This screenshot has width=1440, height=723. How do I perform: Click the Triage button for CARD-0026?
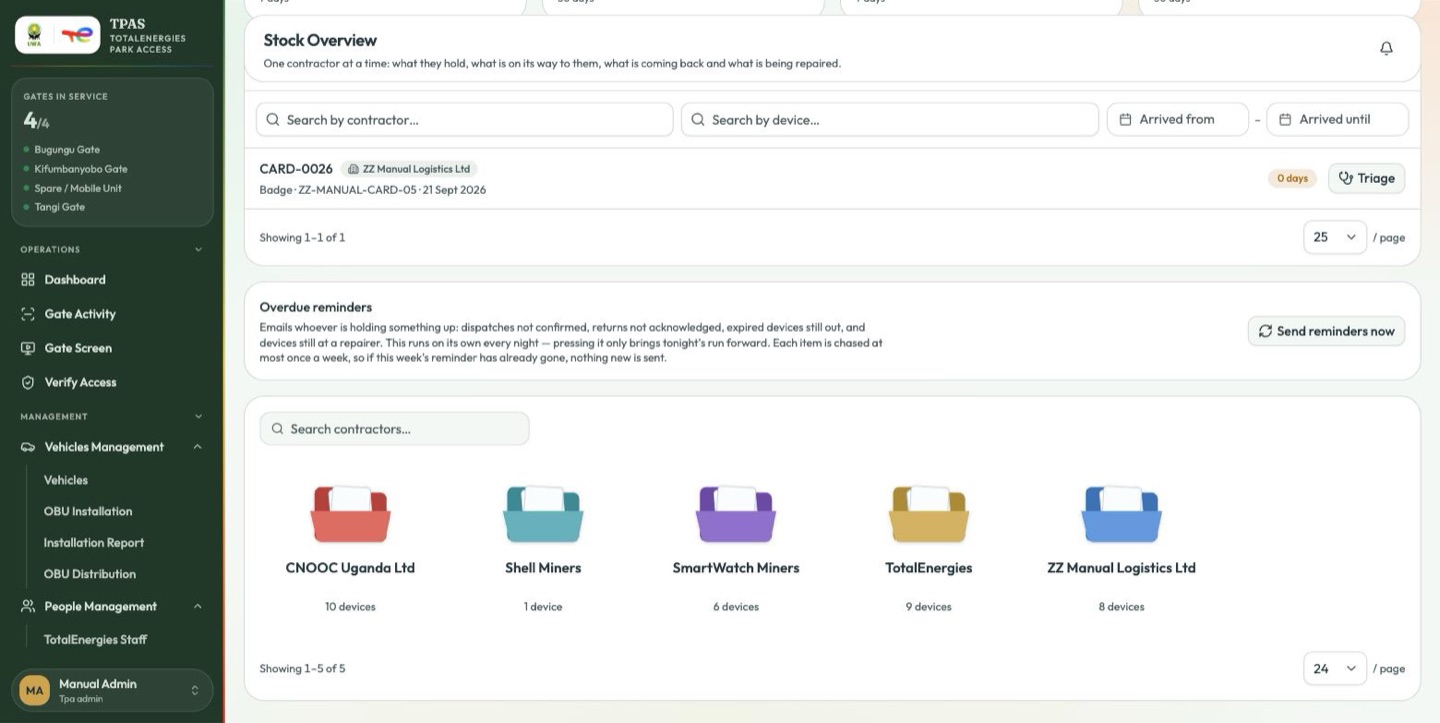1367,178
